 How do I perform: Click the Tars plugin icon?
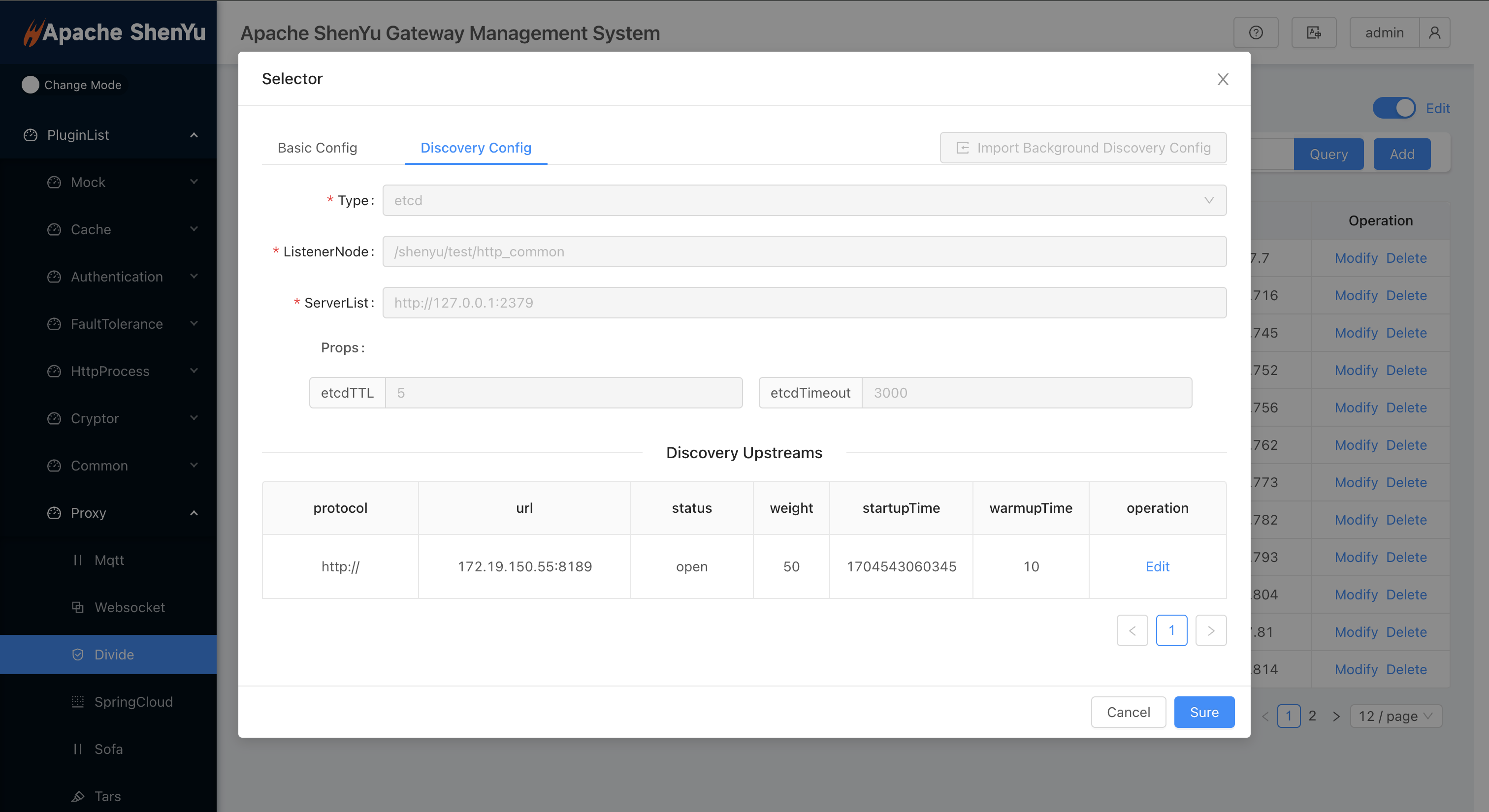tap(77, 796)
